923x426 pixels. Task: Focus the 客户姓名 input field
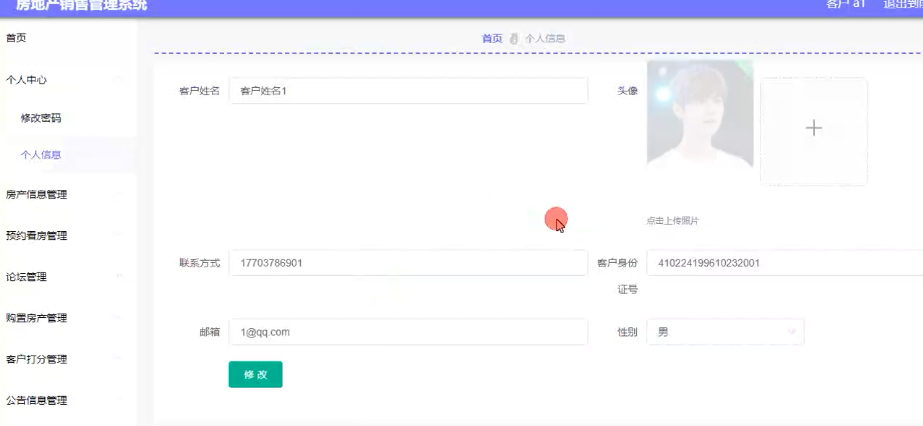[x=408, y=91]
